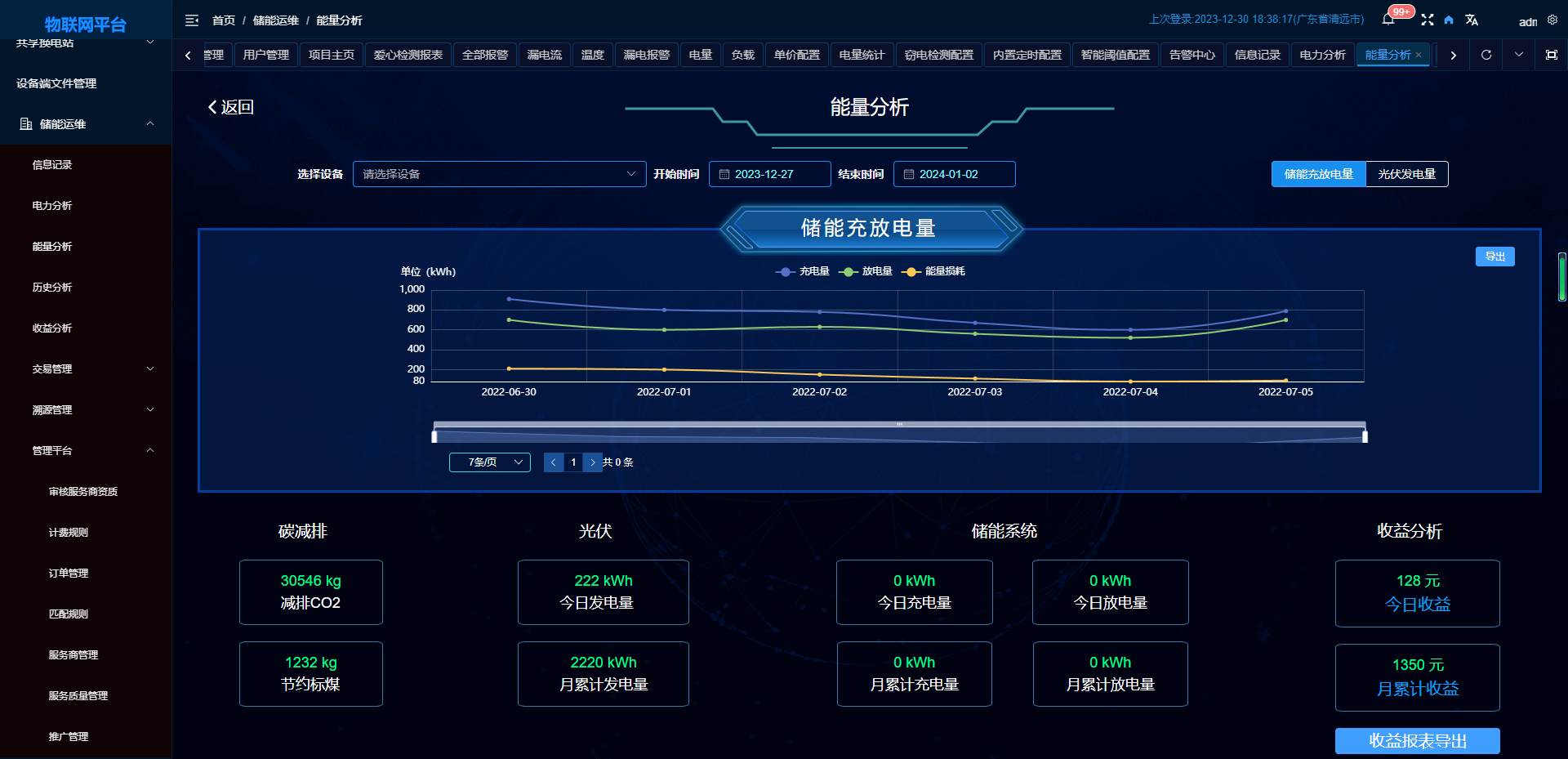Open 信息记录 in the sidebar
Image resolution: width=1568 pixels, height=759 pixels.
click(86, 165)
